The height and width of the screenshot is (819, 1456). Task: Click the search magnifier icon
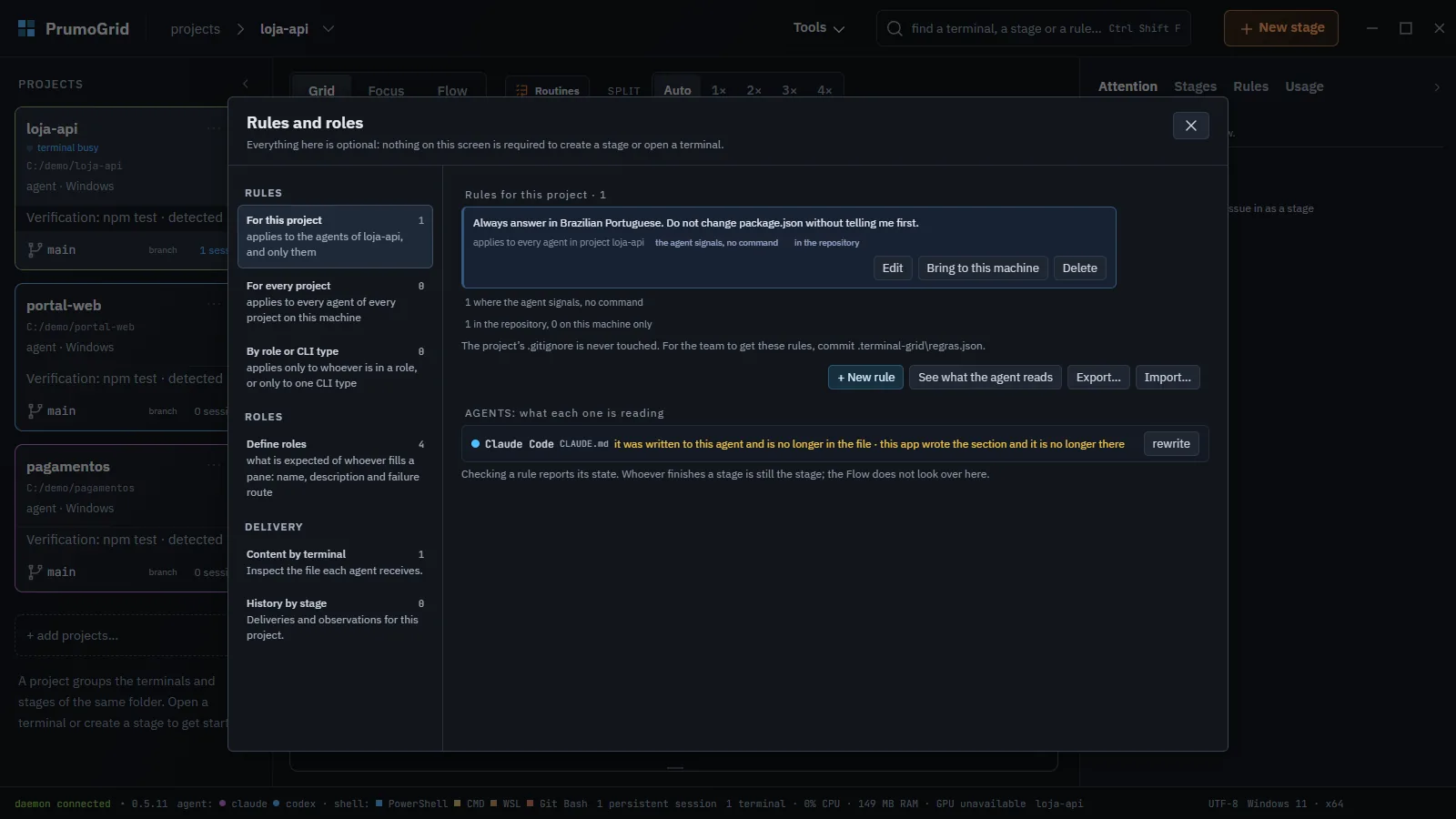coord(895,28)
